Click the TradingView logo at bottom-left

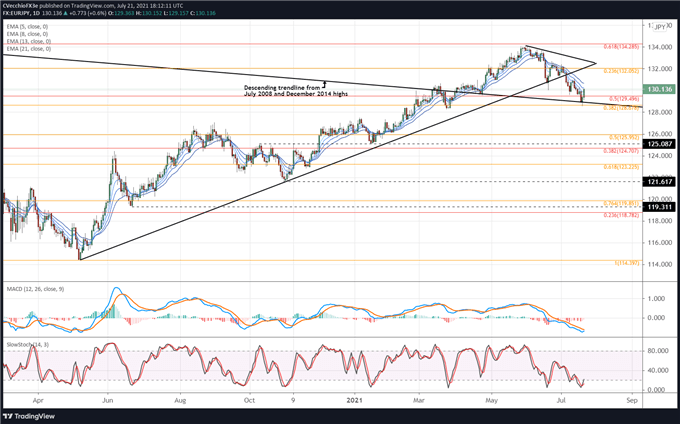point(29,416)
